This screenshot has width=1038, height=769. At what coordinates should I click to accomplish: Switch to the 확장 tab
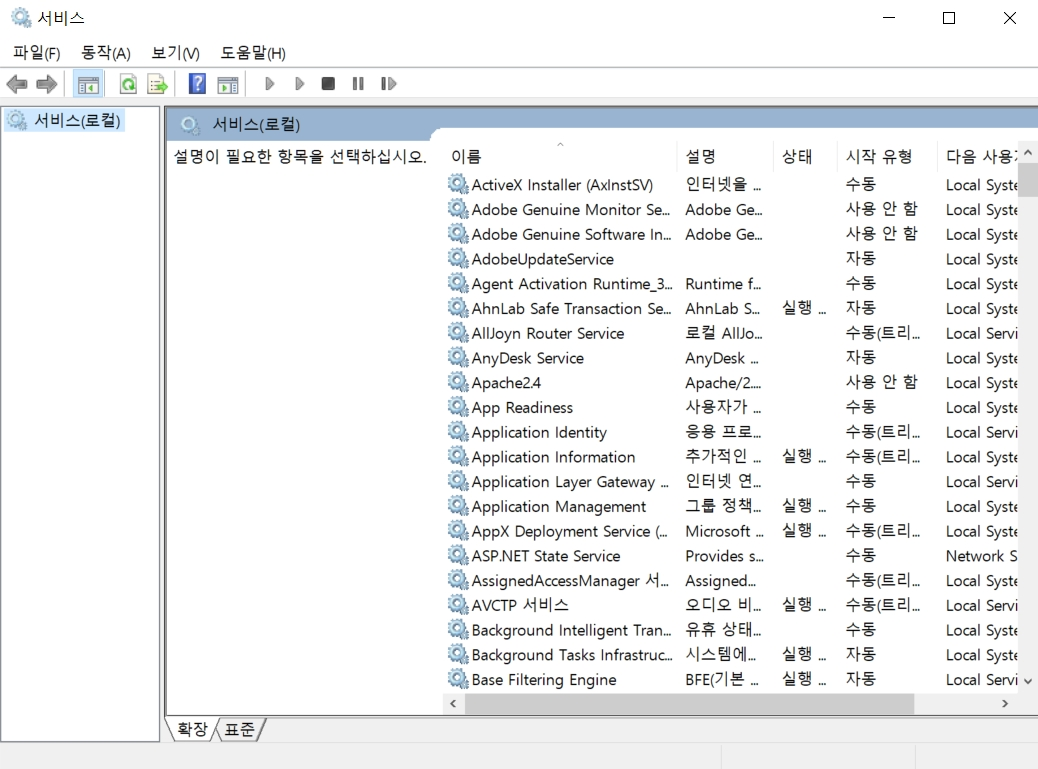[x=192, y=729]
